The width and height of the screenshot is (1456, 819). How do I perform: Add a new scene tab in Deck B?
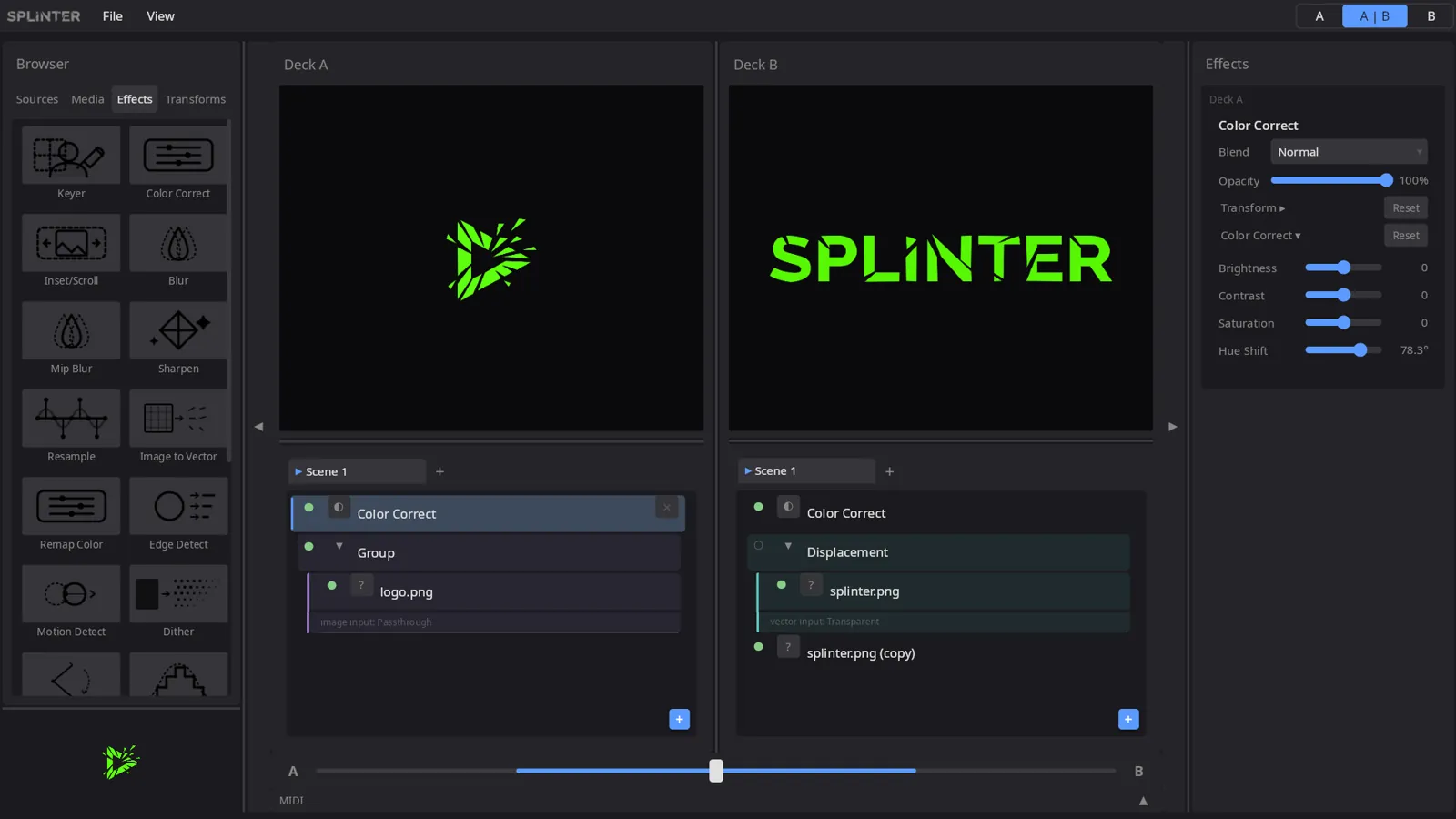tap(889, 471)
